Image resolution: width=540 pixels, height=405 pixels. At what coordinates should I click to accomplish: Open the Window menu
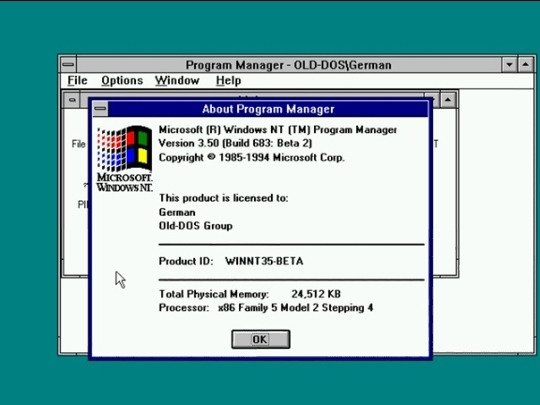177,81
